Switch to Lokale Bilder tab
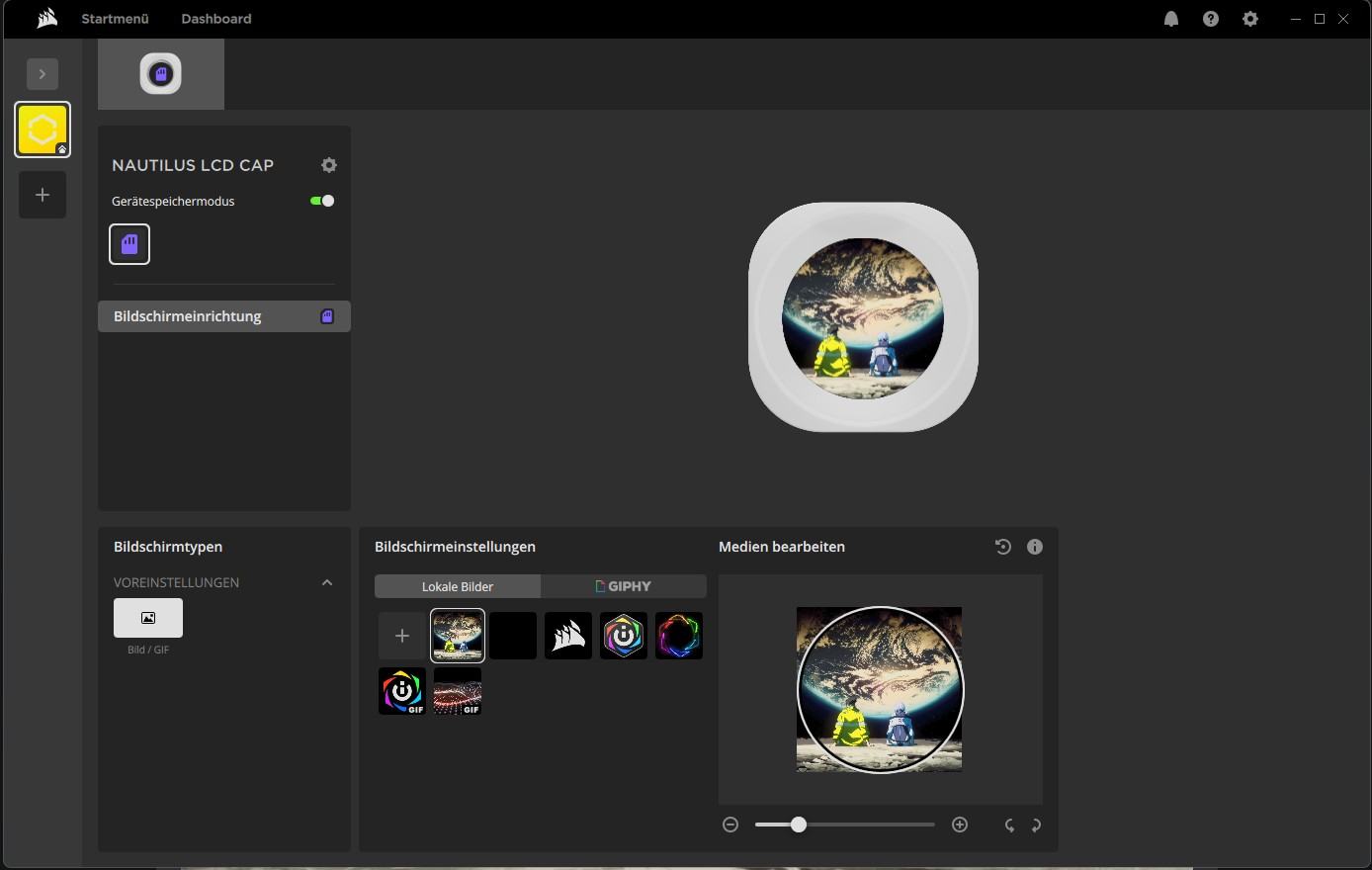The height and width of the screenshot is (870, 1372). click(x=458, y=586)
